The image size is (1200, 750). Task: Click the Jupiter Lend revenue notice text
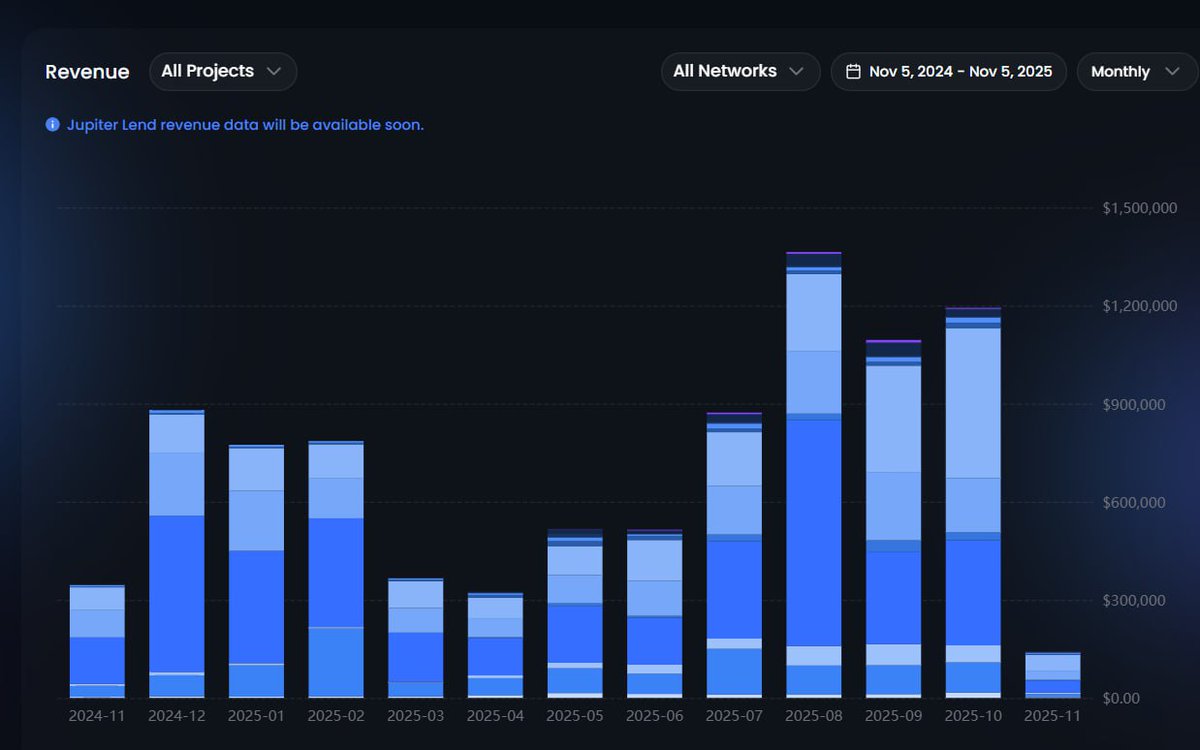(245, 125)
